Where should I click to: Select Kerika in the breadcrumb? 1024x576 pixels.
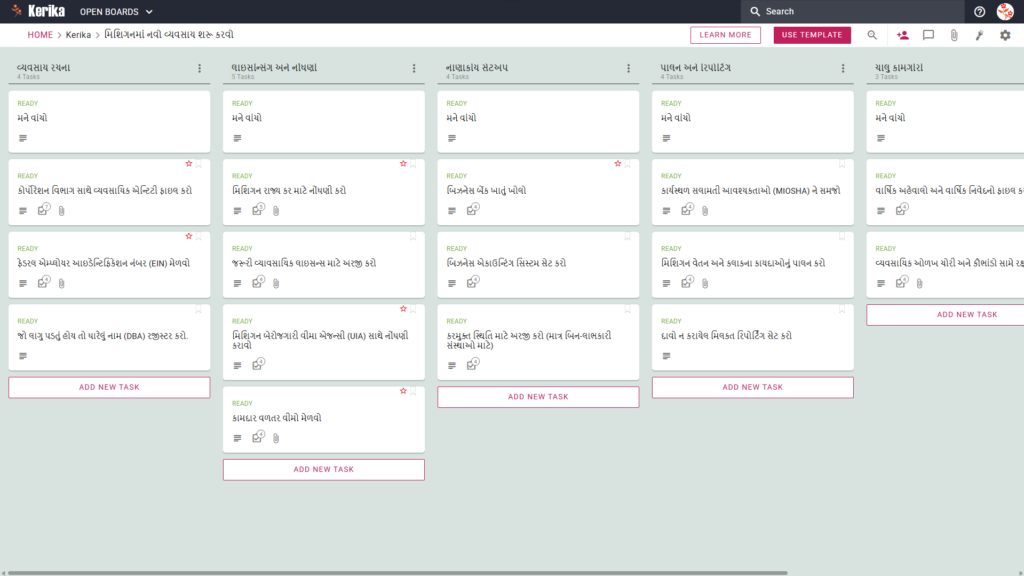(78, 35)
